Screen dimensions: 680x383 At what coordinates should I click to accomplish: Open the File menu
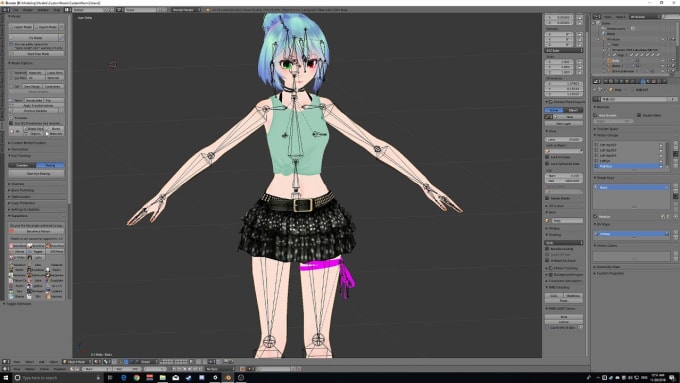pyautogui.click(x=16, y=10)
